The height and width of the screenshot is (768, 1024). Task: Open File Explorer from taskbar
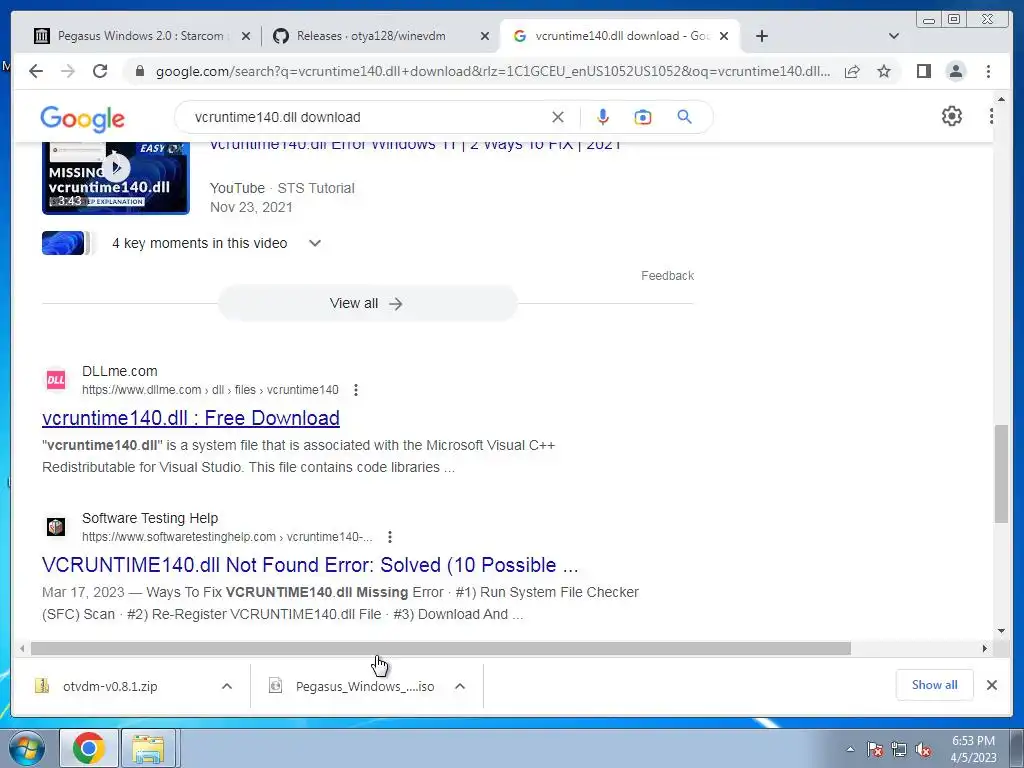click(x=148, y=748)
